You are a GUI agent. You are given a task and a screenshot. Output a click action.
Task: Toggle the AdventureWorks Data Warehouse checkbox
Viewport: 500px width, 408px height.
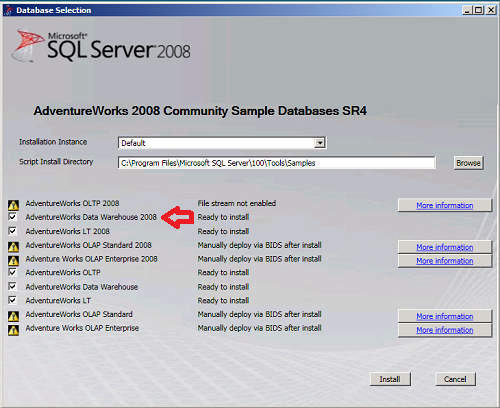coord(12,286)
